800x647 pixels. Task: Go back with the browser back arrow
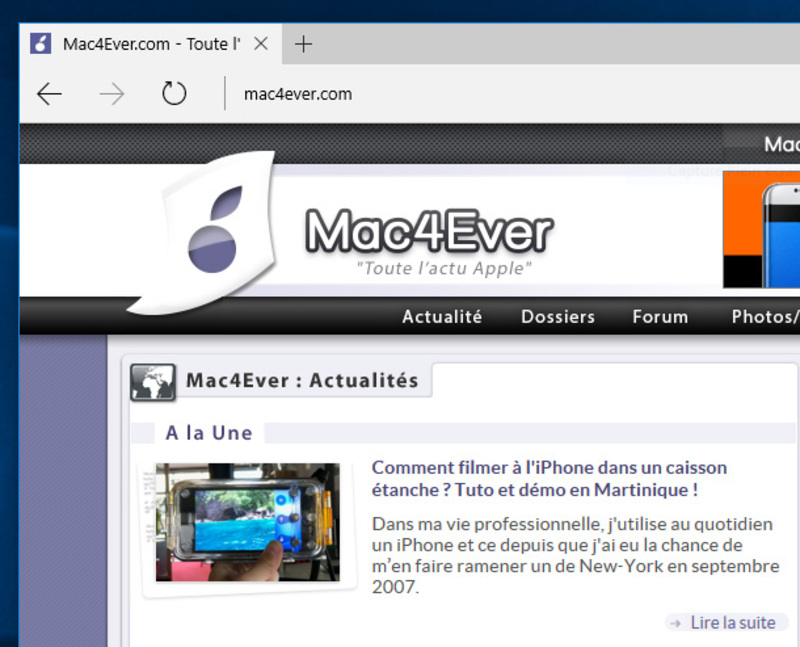49,94
